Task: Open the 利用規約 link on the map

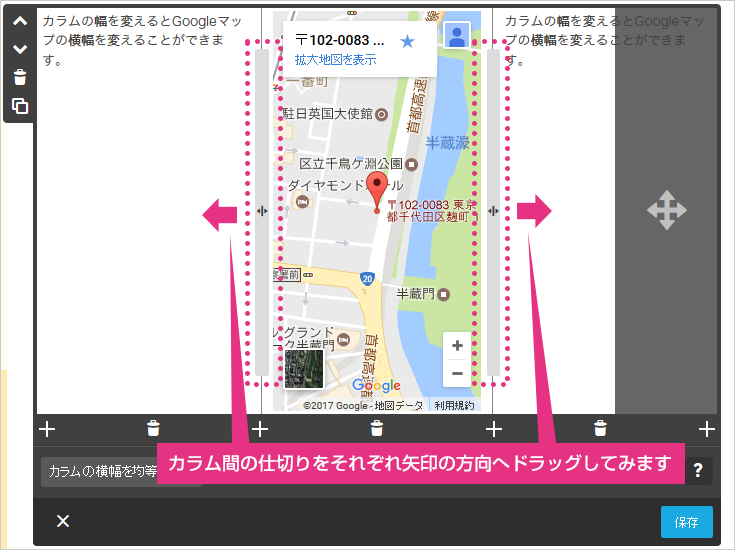Action: (x=454, y=405)
